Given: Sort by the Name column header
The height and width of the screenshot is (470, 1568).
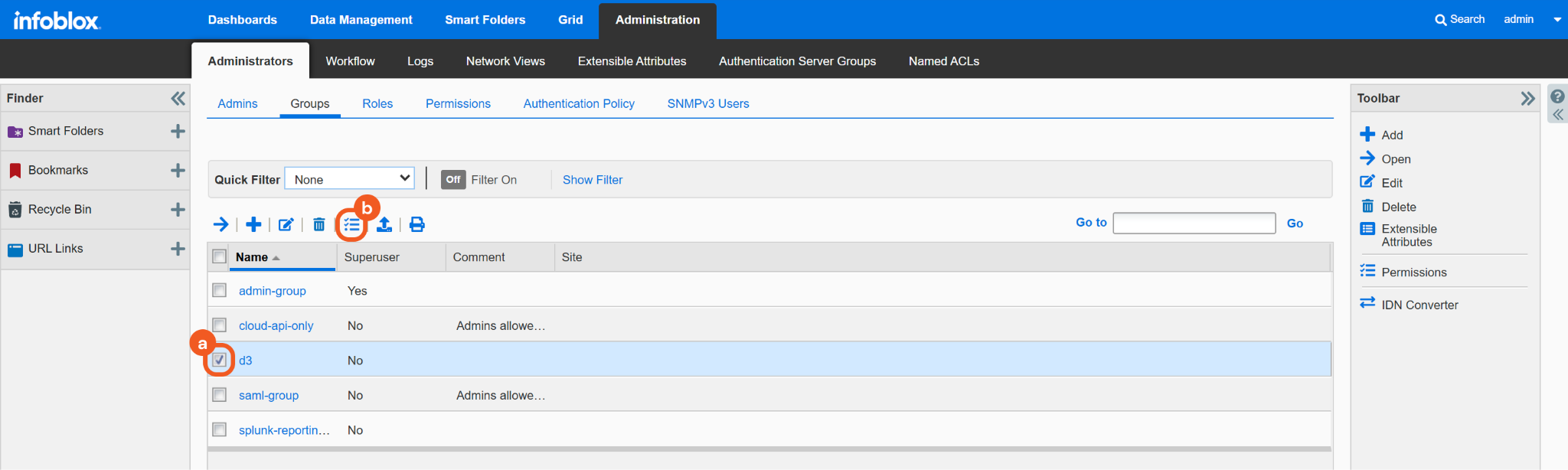Looking at the screenshot, I should point(252,257).
